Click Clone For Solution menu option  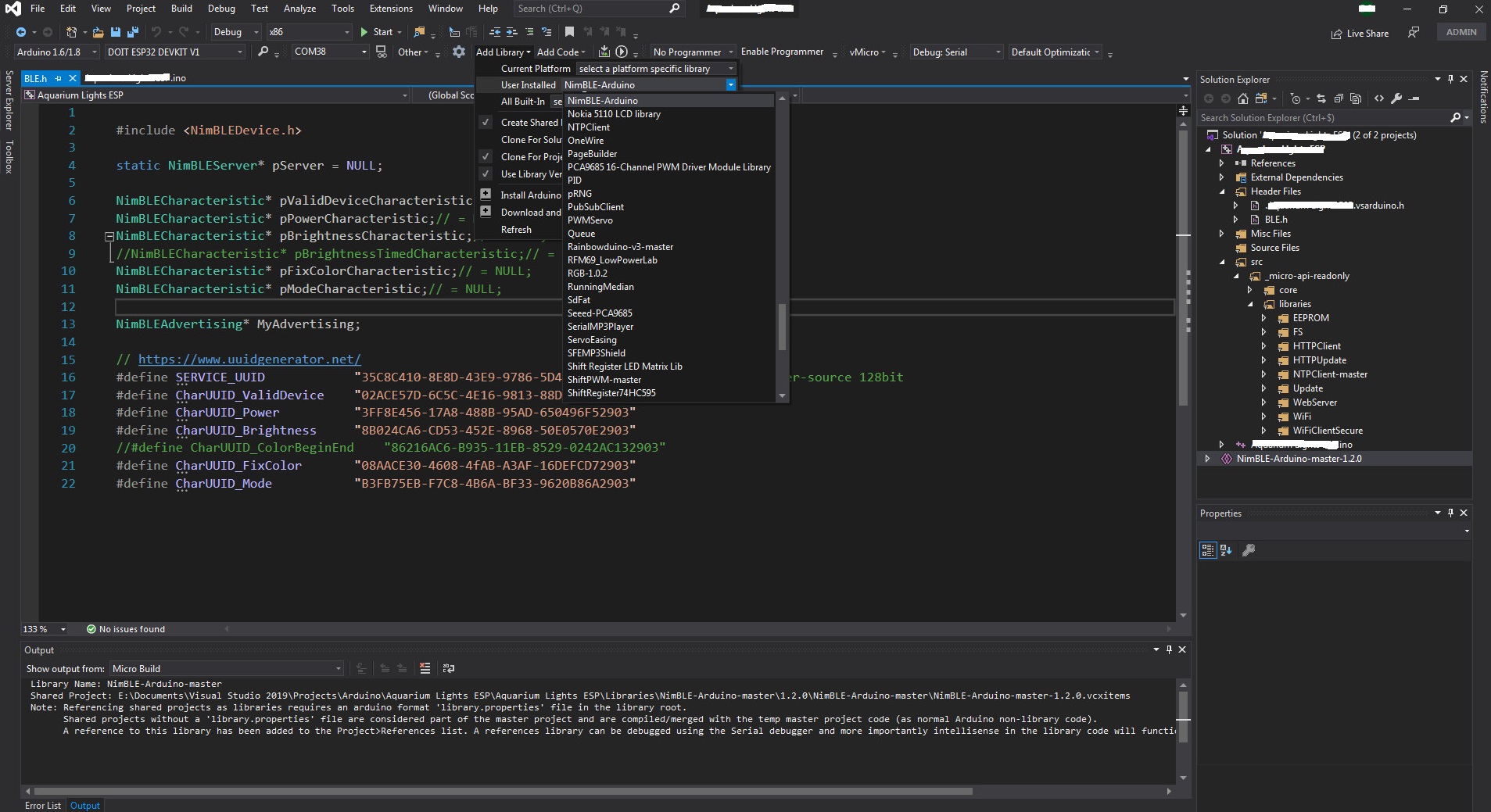532,139
